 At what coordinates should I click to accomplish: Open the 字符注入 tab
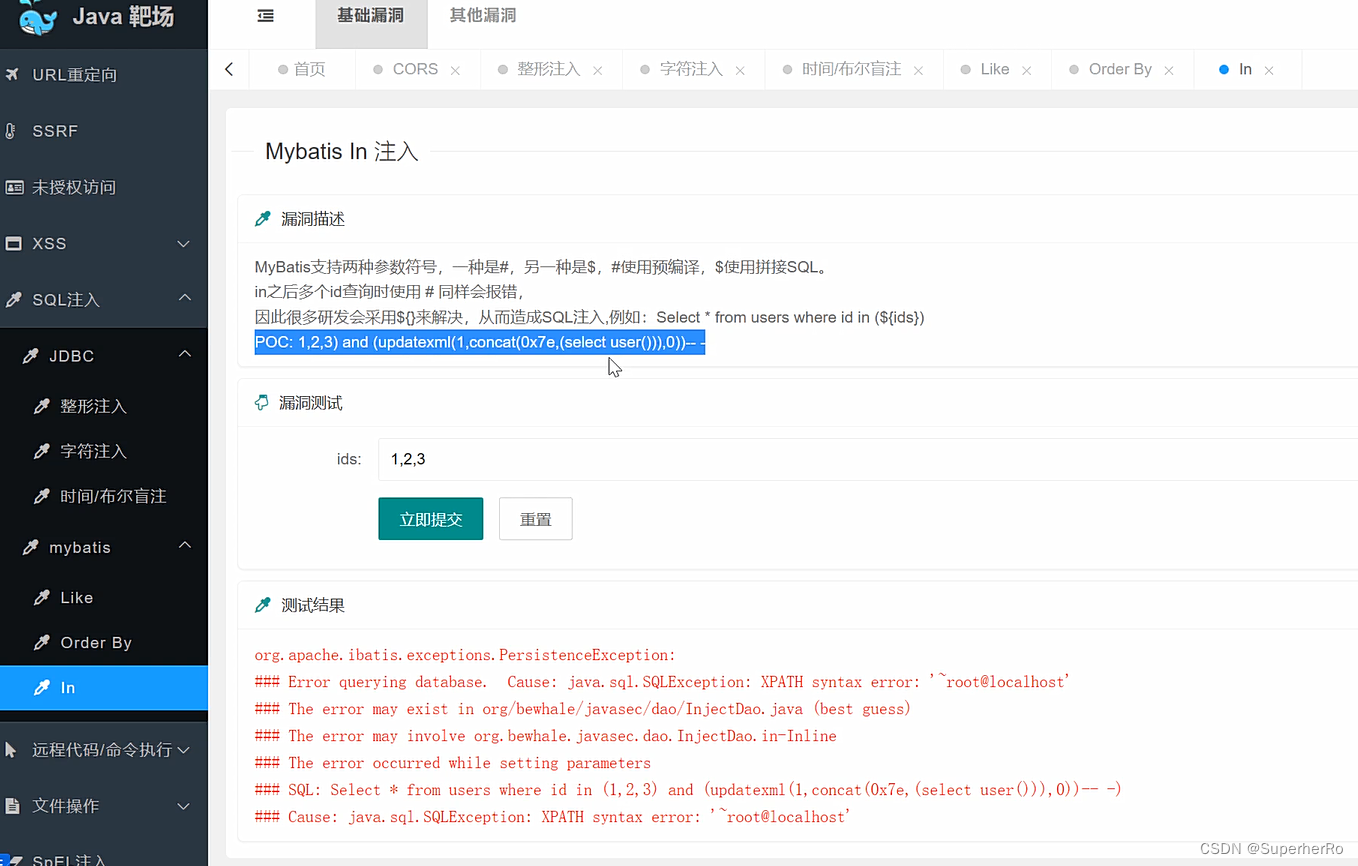691,69
